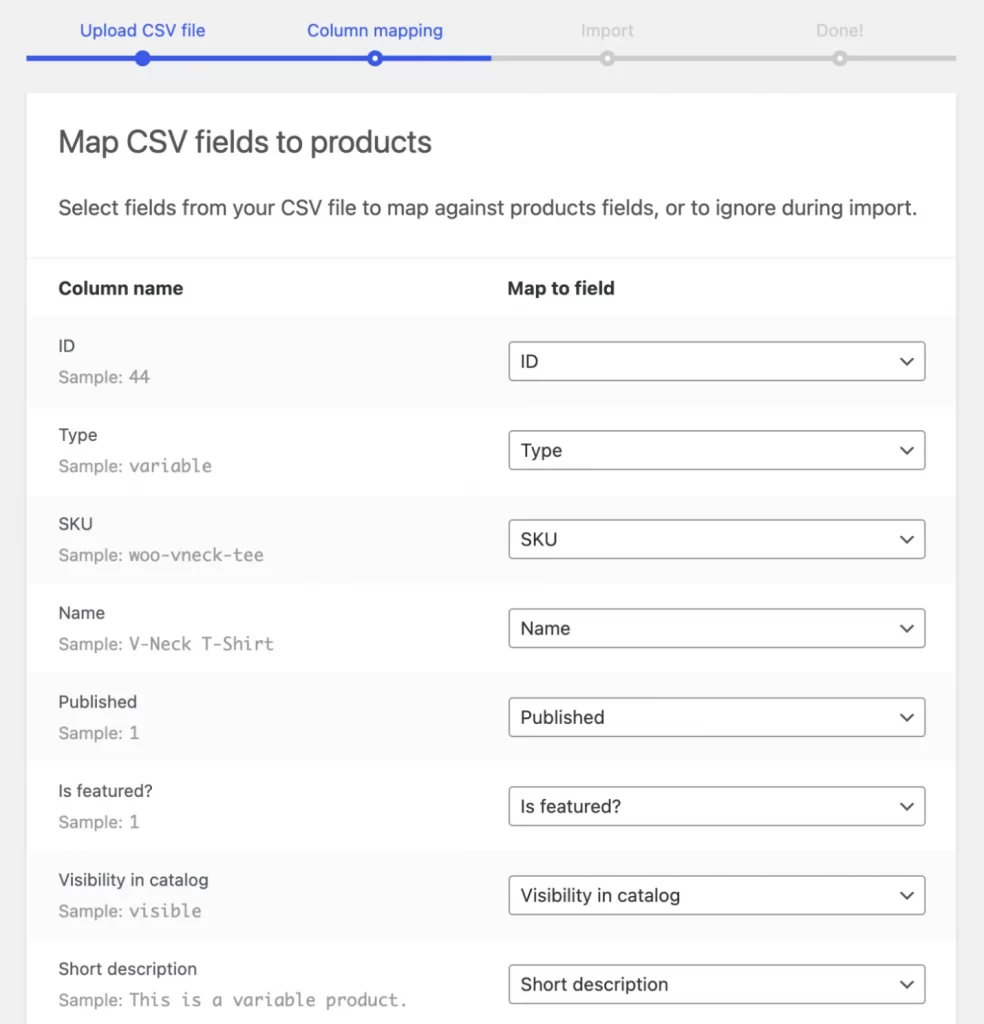This screenshot has width=984, height=1024.
Task: Click the Done! step label
Action: (x=839, y=30)
